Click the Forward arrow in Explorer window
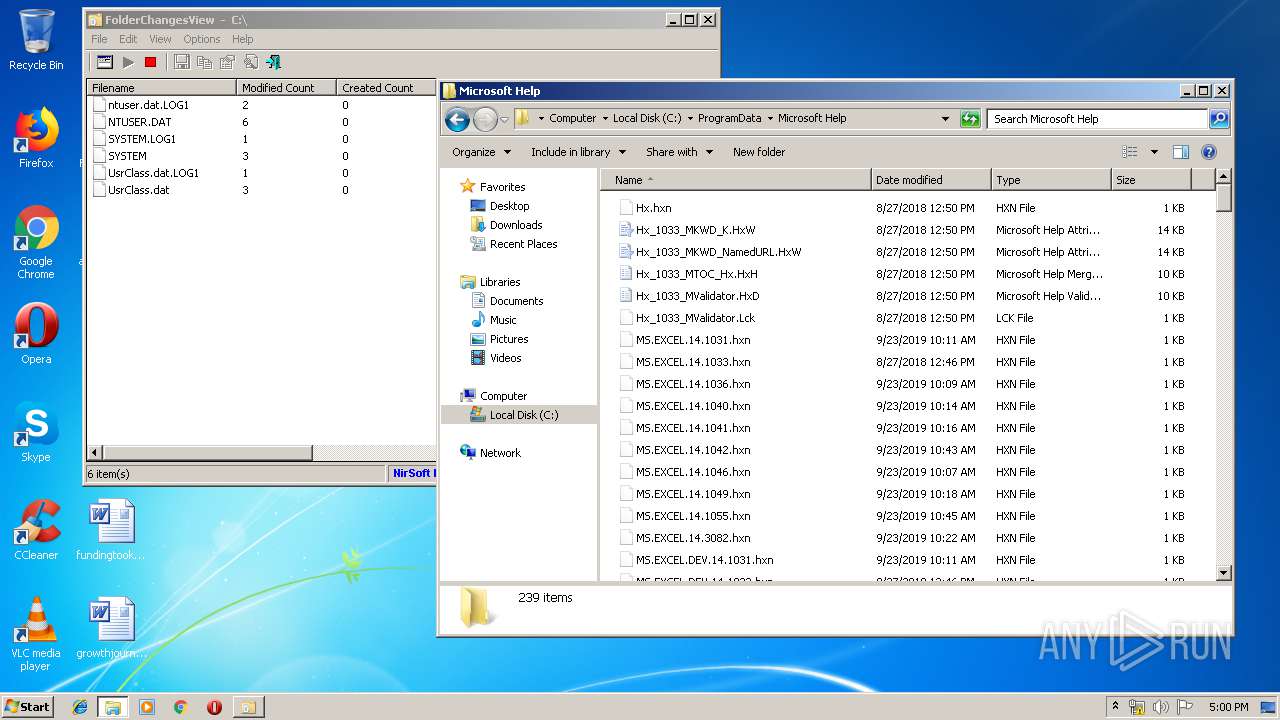This screenshot has height=720, width=1280. click(485, 119)
